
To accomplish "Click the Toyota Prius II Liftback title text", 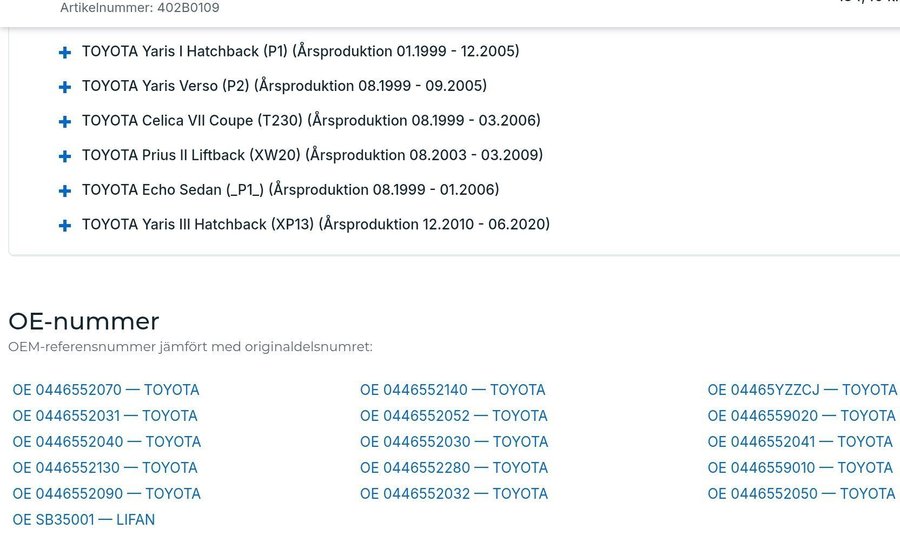I will (x=312, y=155).
